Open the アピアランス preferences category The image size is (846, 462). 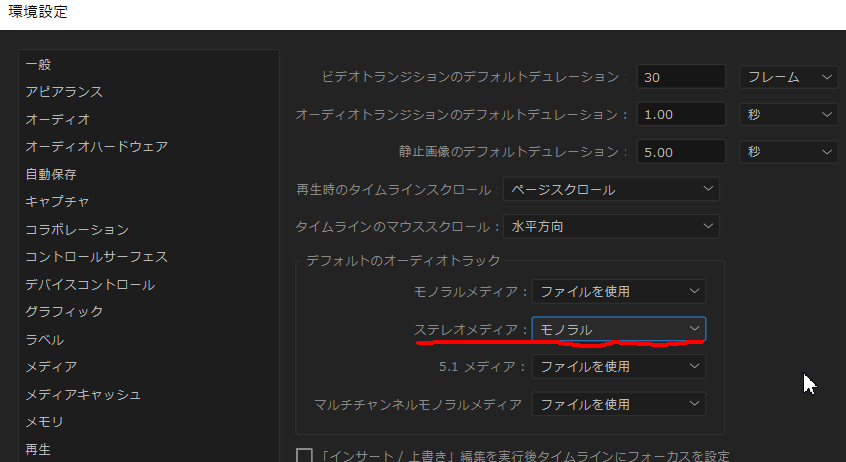click(x=64, y=92)
